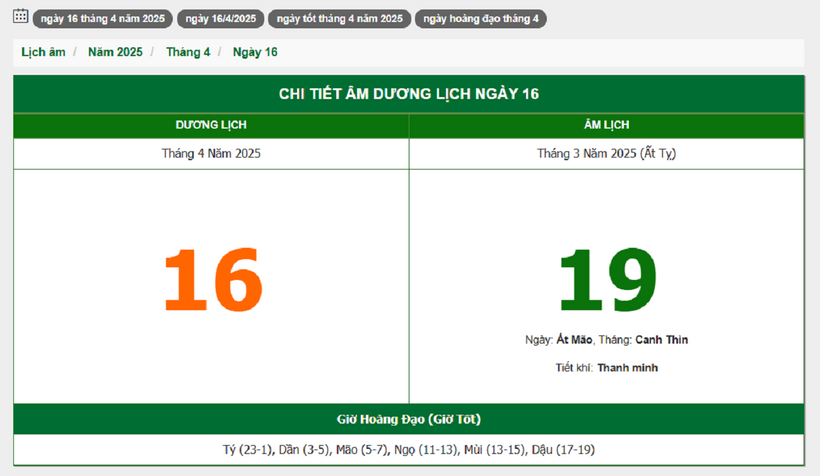Click the large green lunar date 19
Viewport: 820px width, 476px height.
click(606, 281)
